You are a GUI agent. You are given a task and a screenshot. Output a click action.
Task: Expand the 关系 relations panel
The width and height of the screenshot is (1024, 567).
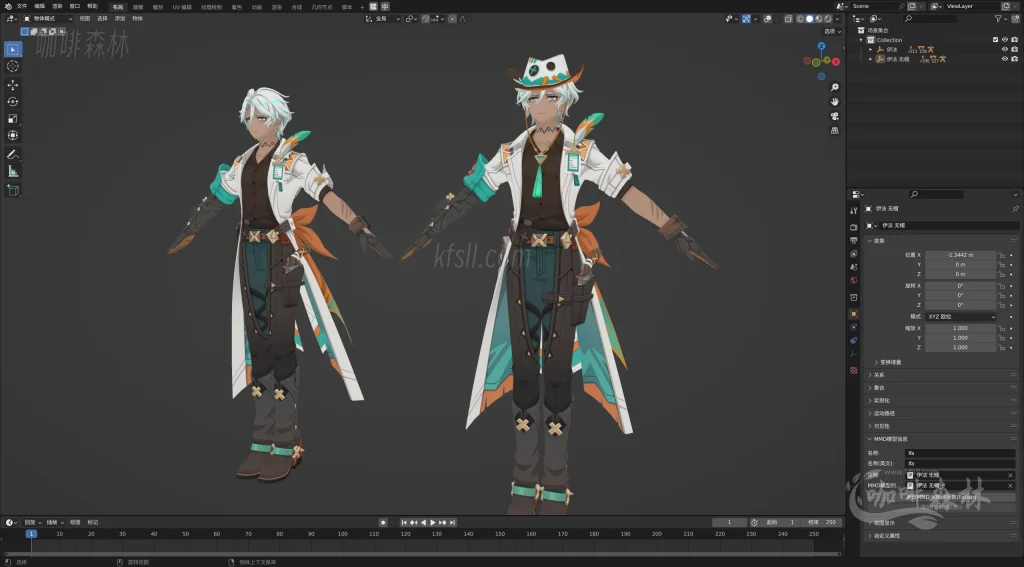click(x=940, y=375)
